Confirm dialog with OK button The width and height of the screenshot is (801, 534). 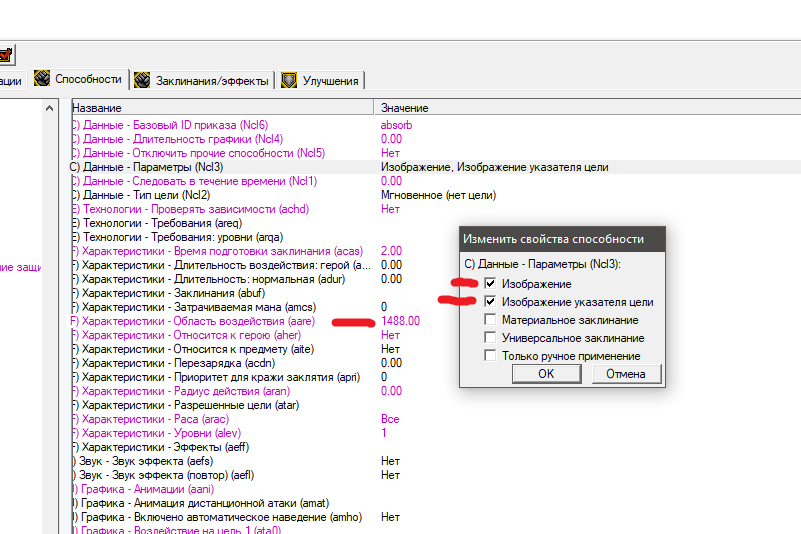click(x=547, y=374)
